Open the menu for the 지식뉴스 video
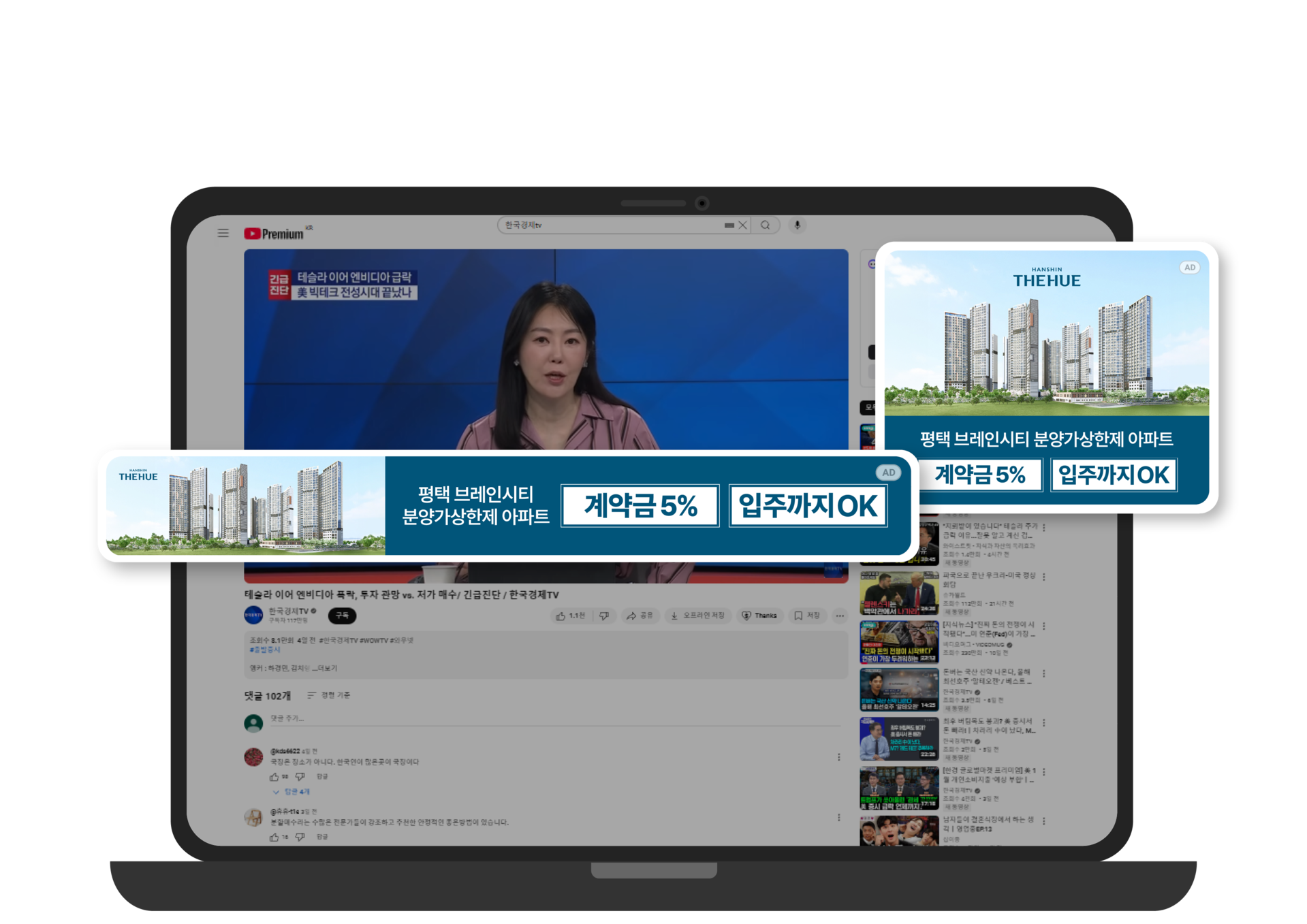The image size is (1307, 924). [1044, 626]
